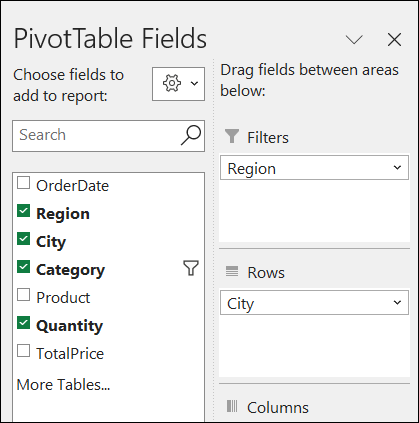The height and width of the screenshot is (423, 419).
Task: Click the Filters area funnel icon
Action: tap(232, 136)
